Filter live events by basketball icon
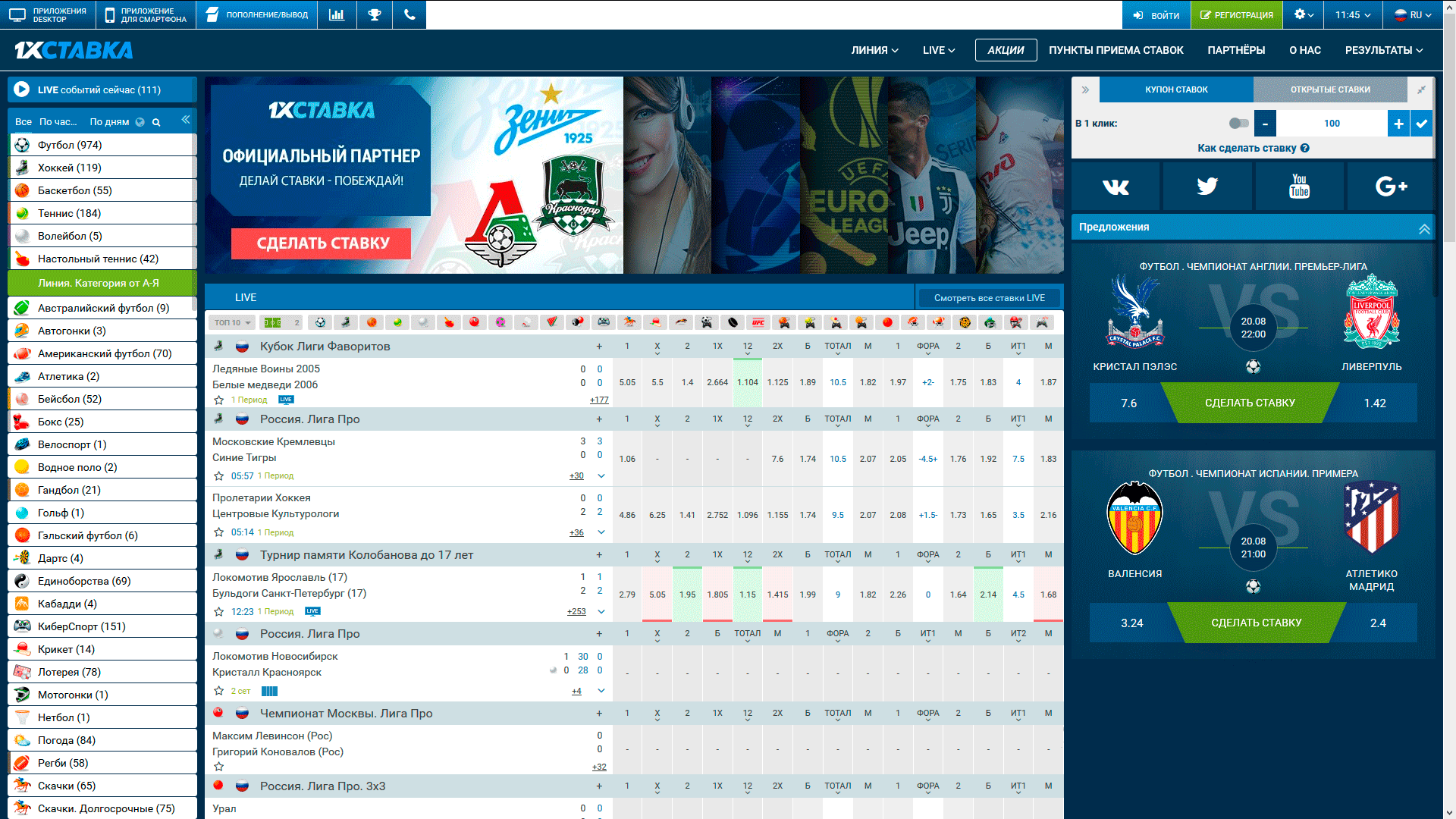 (372, 322)
